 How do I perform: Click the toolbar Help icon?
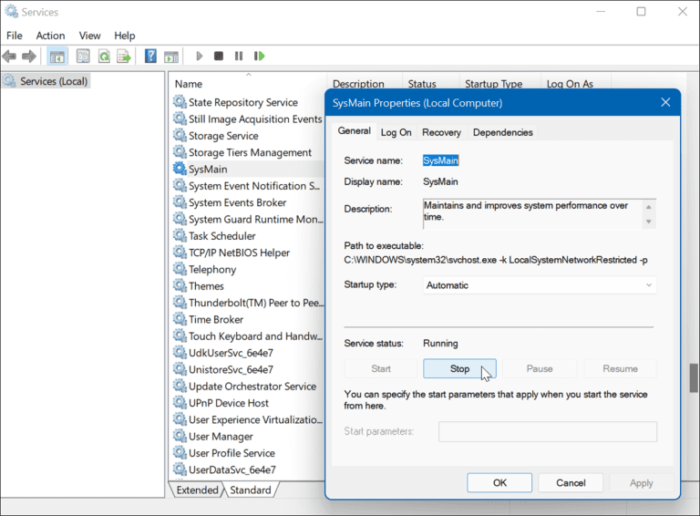(150, 56)
